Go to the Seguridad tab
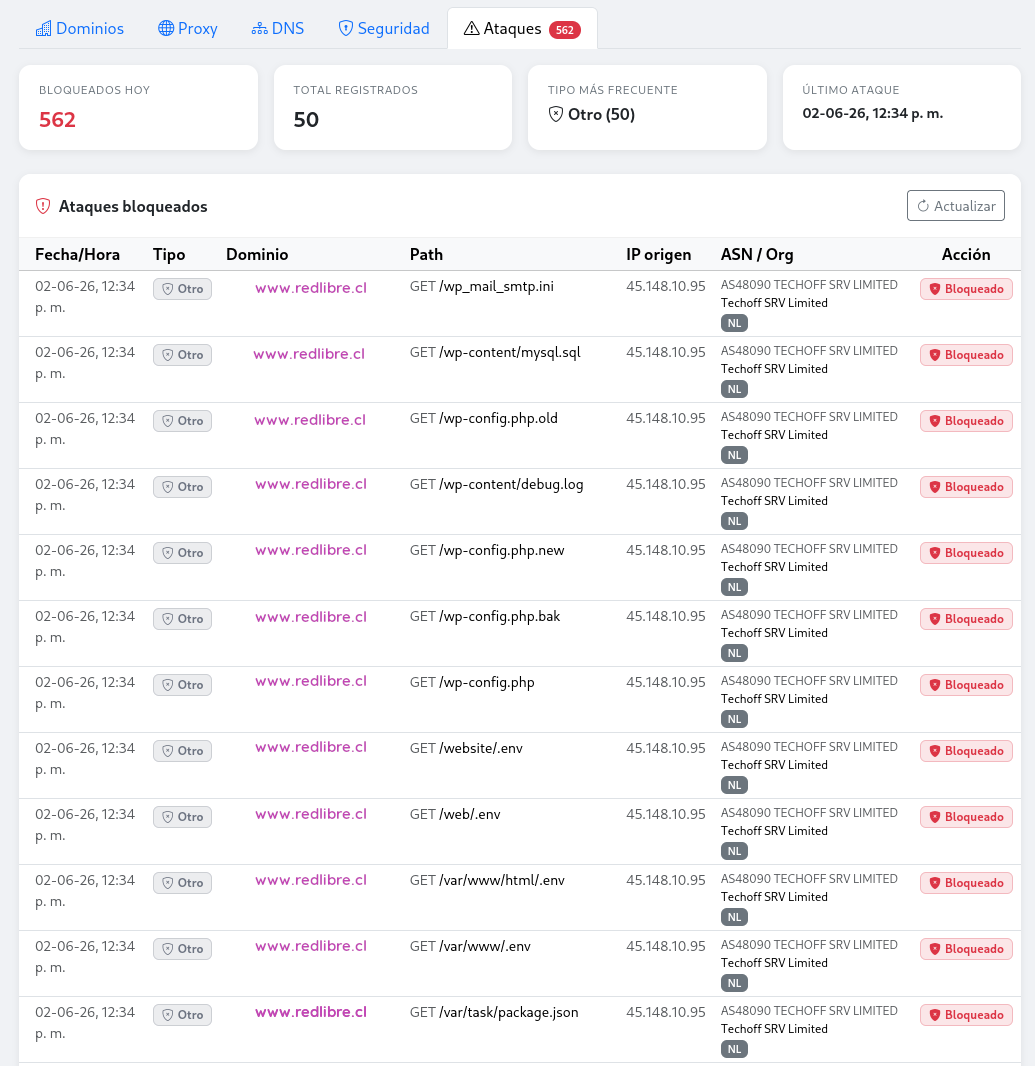 [x=384, y=29]
